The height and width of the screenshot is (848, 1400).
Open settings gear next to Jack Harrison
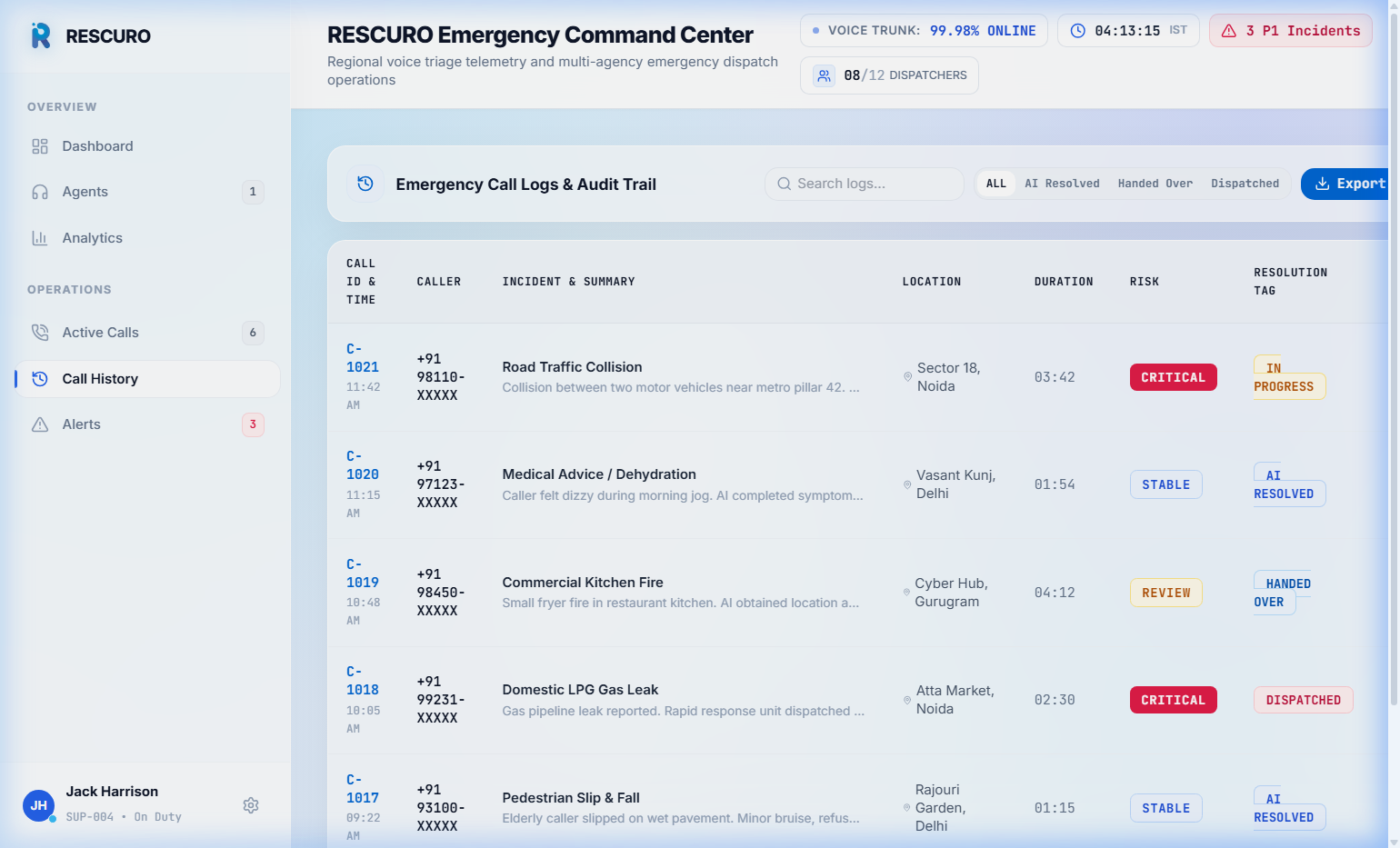click(x=251, y=805)
